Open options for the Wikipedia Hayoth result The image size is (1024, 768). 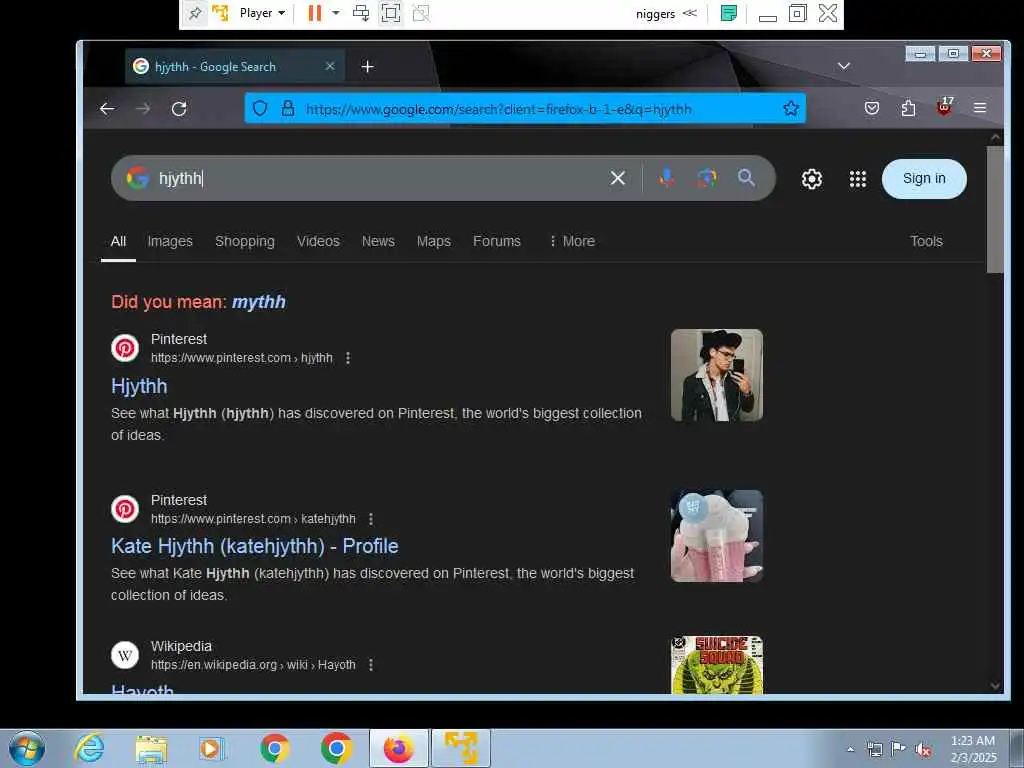(x=371, y=665)
